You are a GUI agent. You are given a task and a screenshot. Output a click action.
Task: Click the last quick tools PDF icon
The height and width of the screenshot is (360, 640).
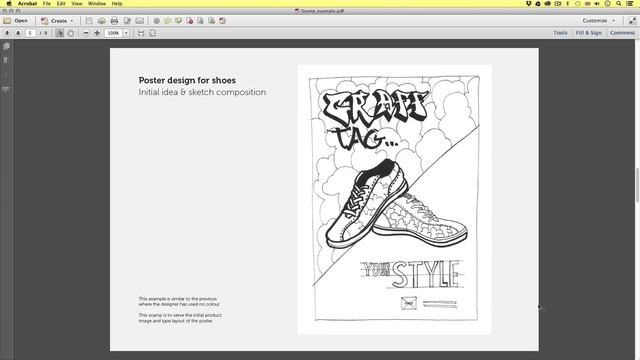222,20
